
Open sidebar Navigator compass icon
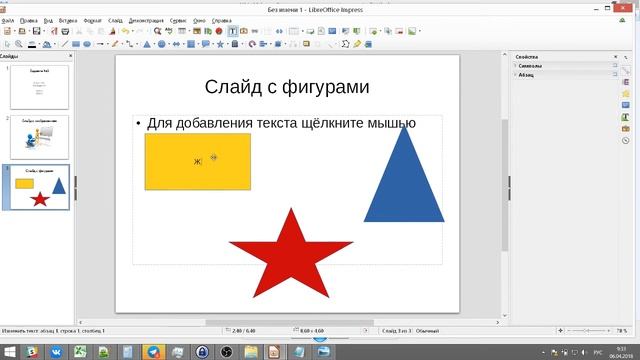coord(626,140)
